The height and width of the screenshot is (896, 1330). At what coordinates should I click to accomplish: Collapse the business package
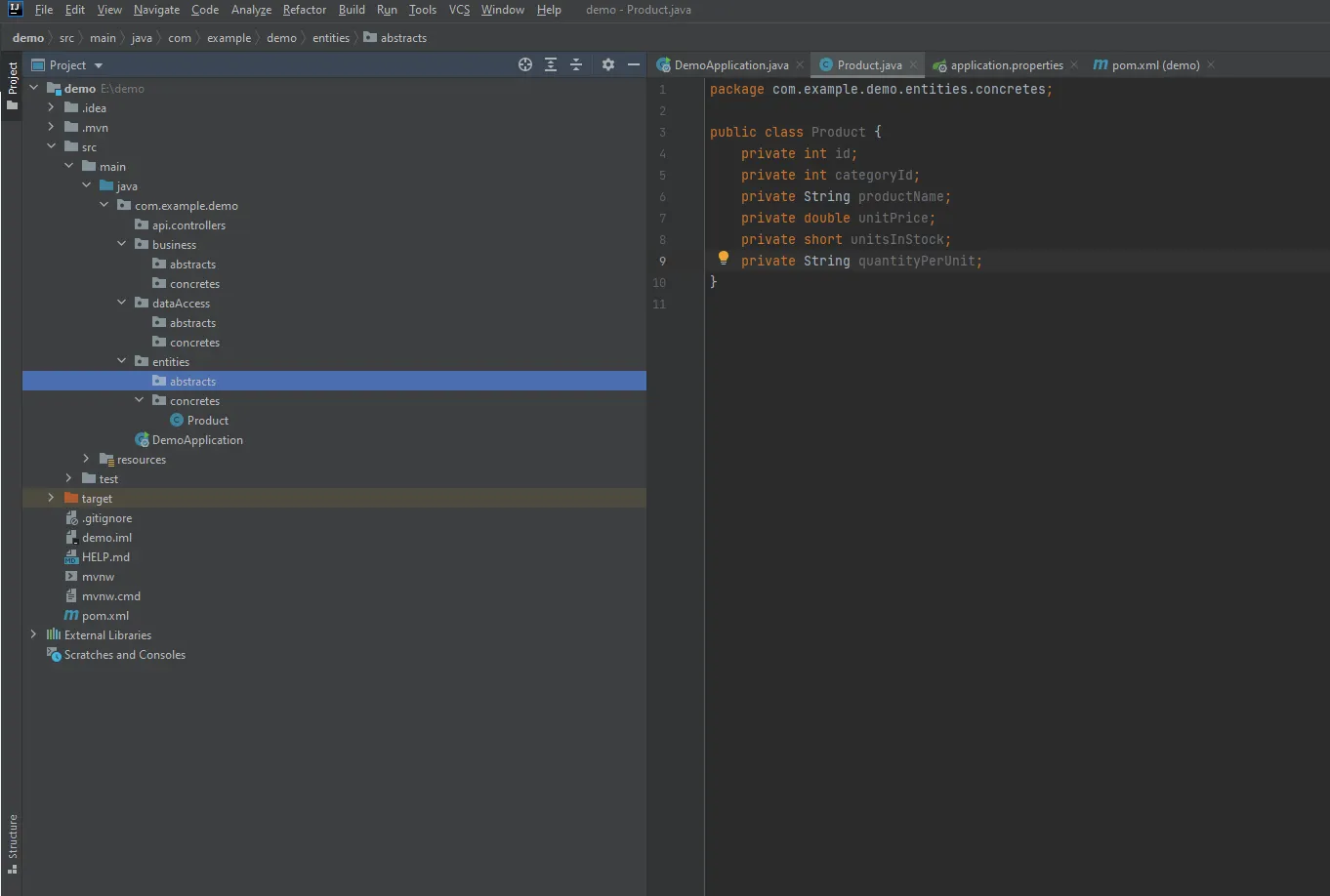pyautogui.click(x=122, y=244)
